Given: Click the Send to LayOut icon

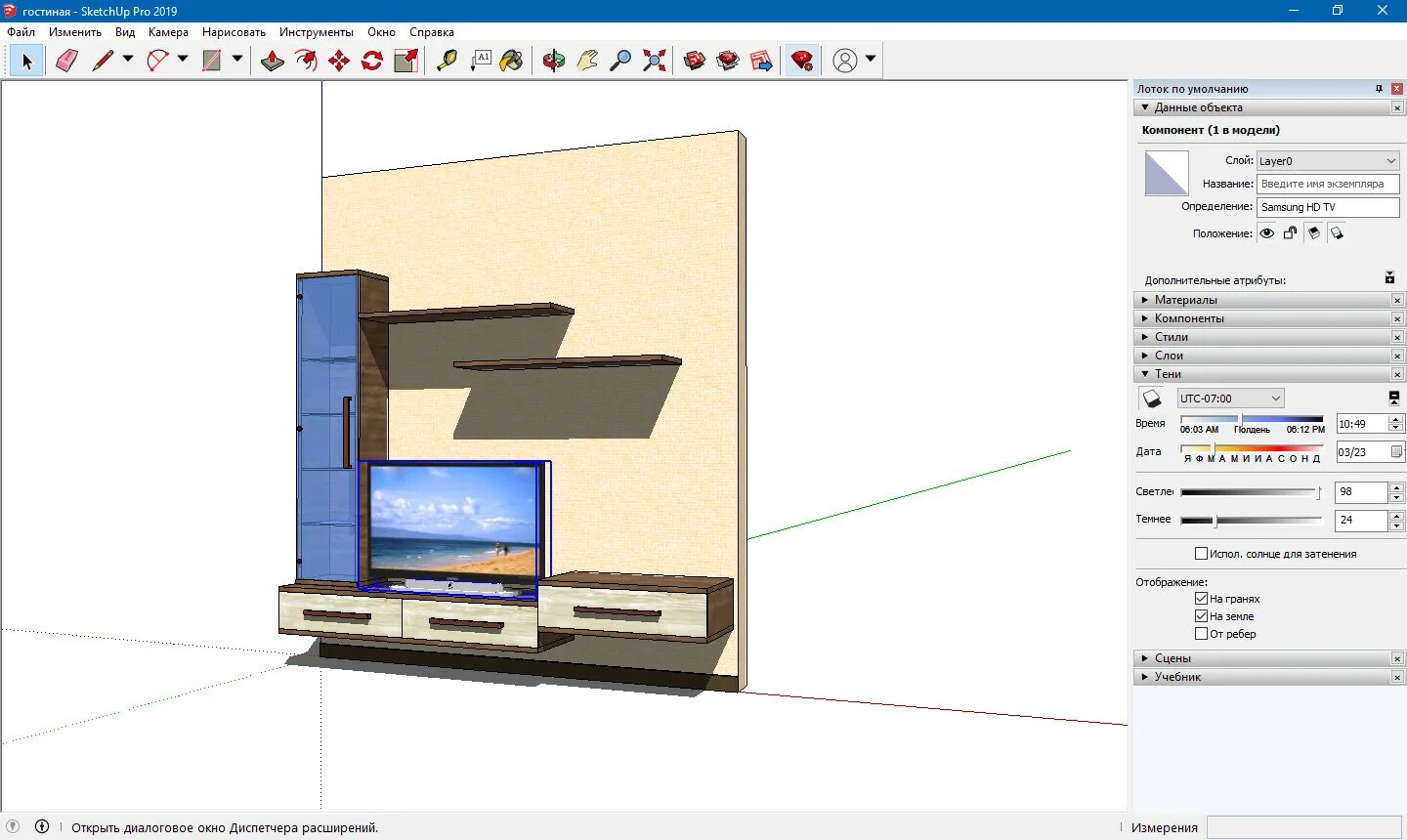Looking at the screenshot, I should [x=761, y=61].
